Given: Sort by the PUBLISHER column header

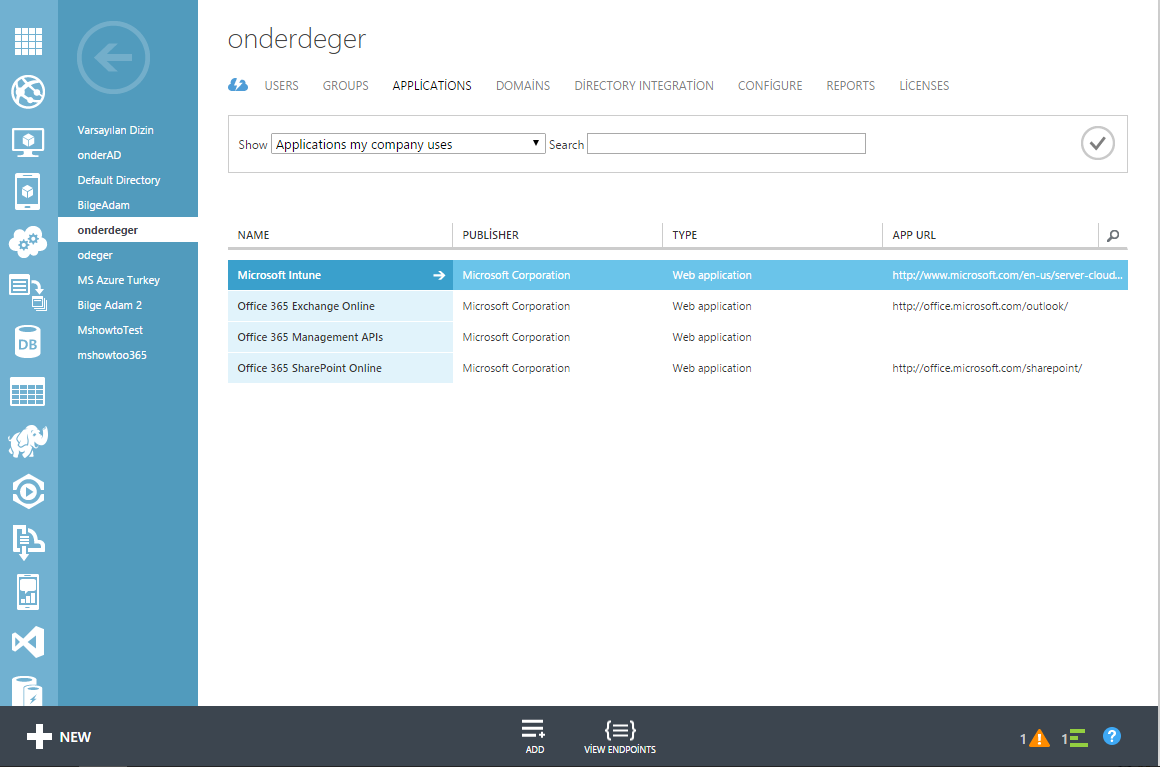Looking at the screenshot, I should point(490,235).
